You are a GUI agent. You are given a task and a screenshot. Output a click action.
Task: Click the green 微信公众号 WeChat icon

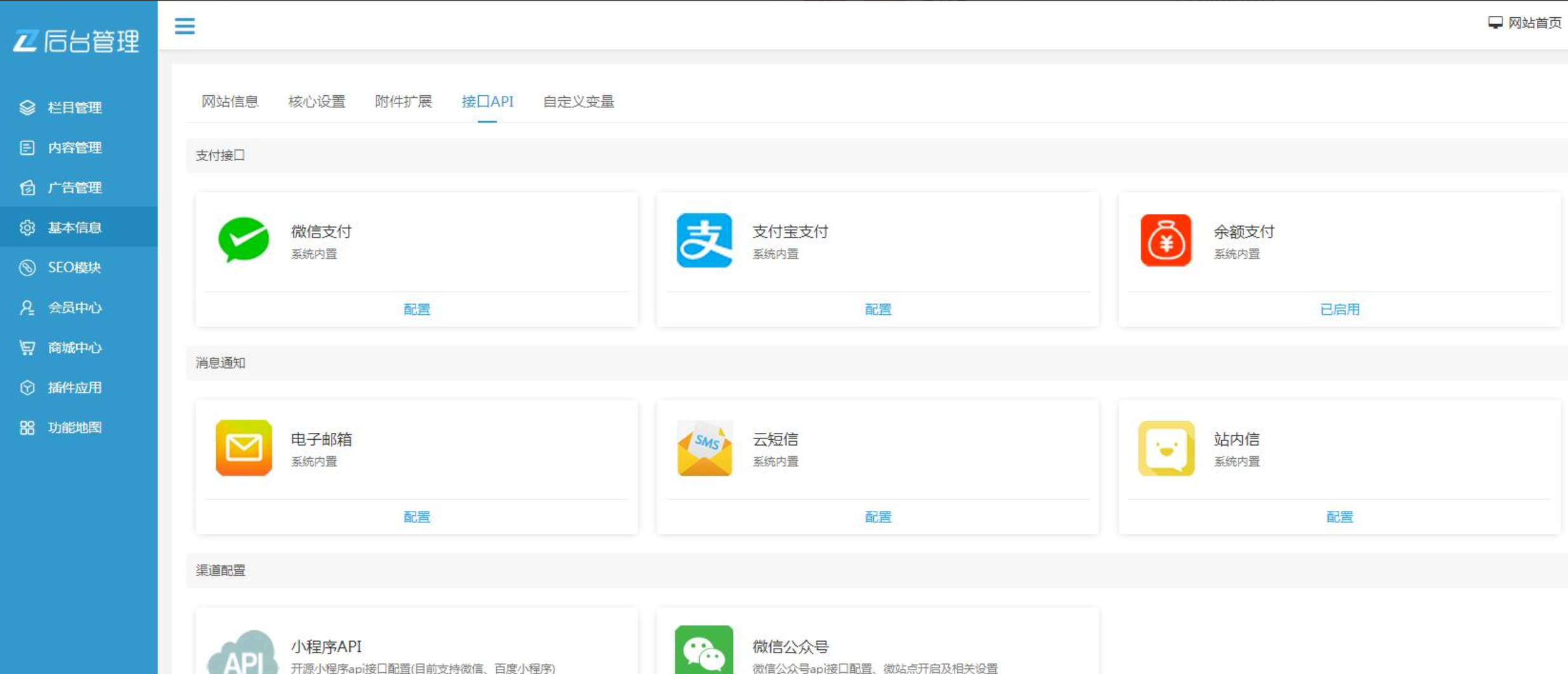coord(704,650)
